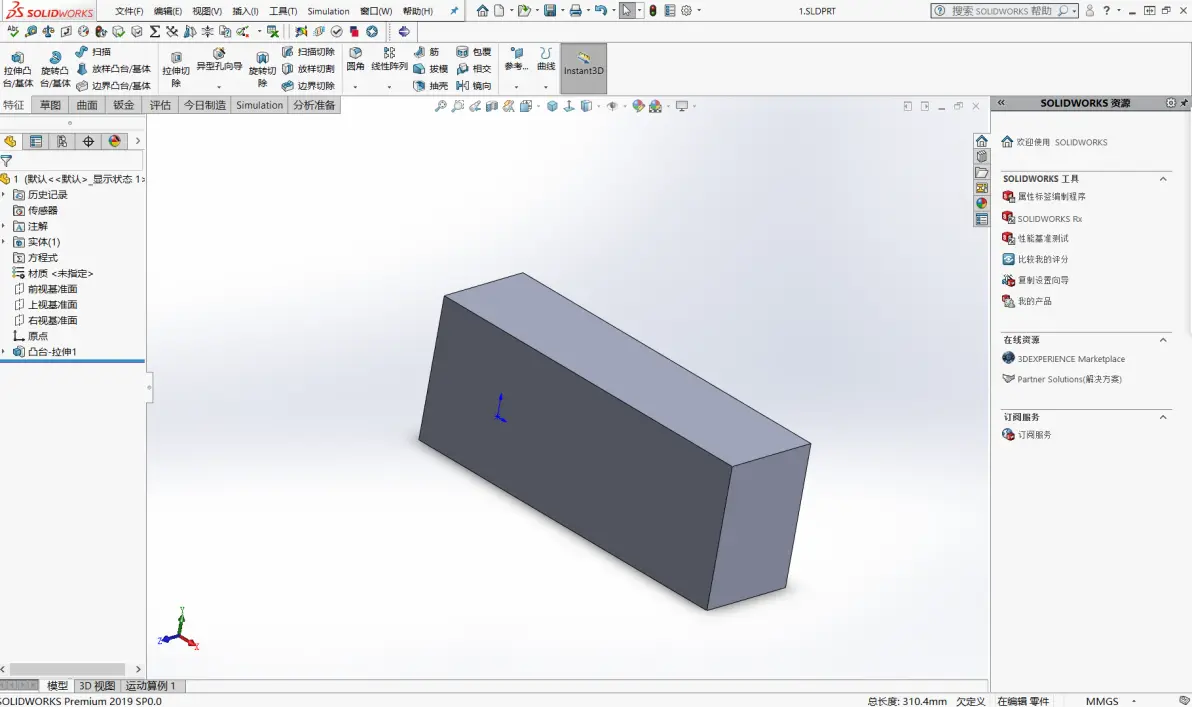Select the 拉伸凸台/基体 extrude boss tool
Image resolution: width=1192 pixels, height=707 pixels.
coord(17,69)
